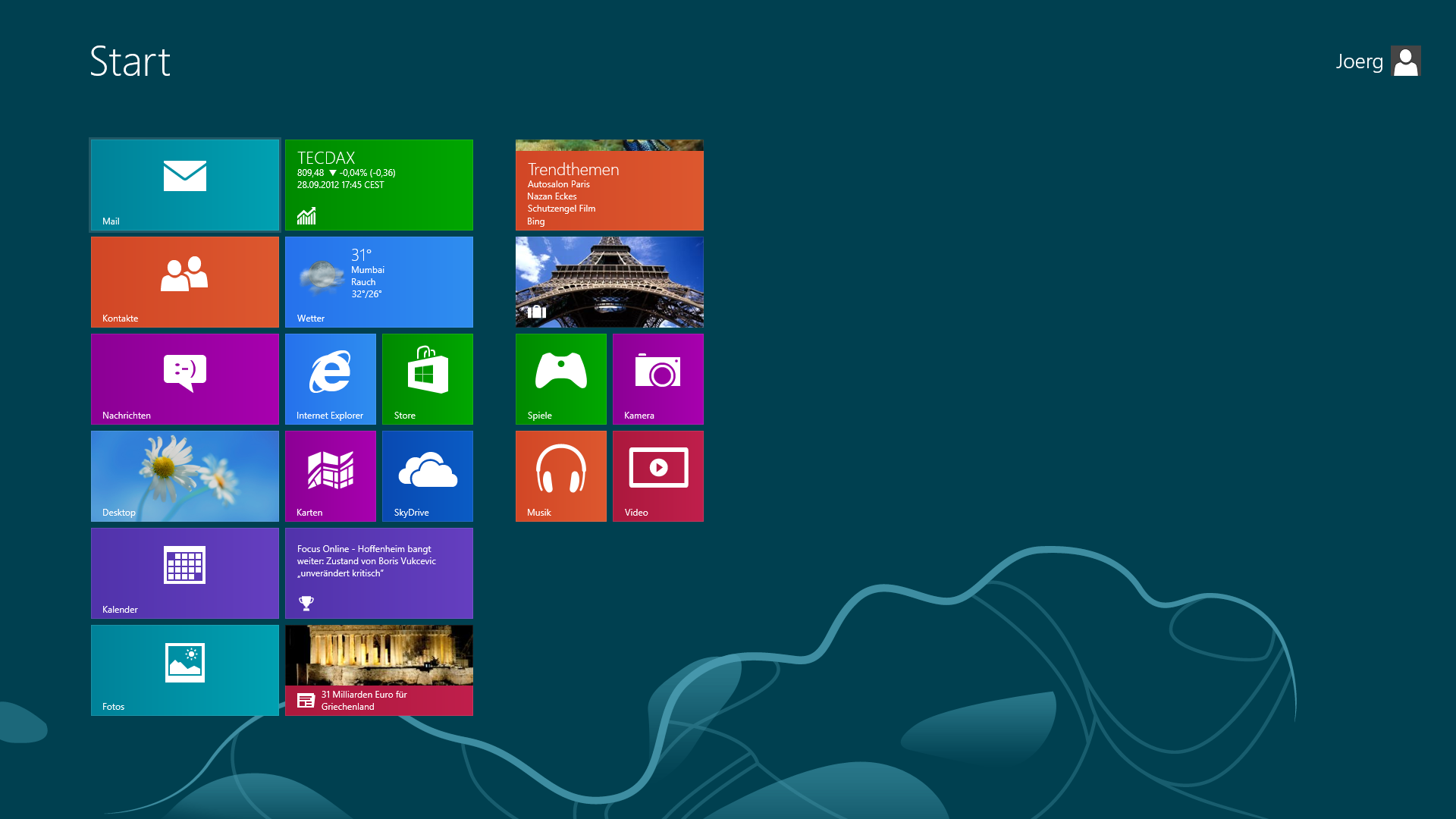Click the '31°' temperature text
The height and width of the screenshot is (819, 1456).
pyautogui.click(x=362, y=255)
